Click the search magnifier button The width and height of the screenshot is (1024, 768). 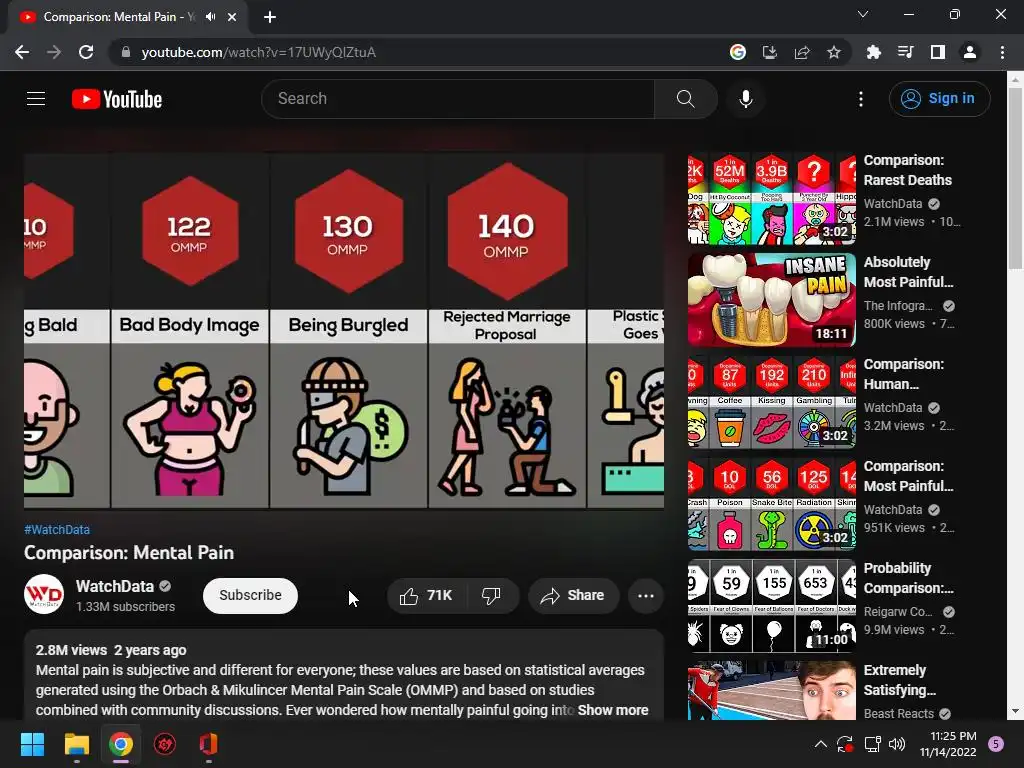pyautogui.click(x=686, y=99)
